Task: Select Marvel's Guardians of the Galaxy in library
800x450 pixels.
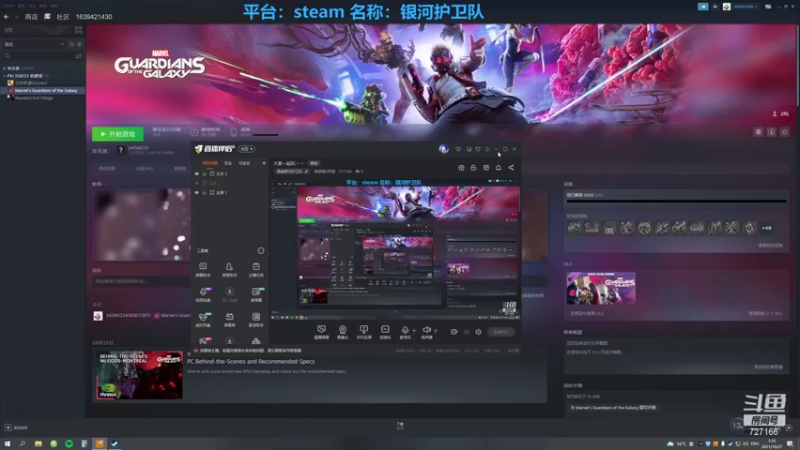Action: tap(45, 90)
